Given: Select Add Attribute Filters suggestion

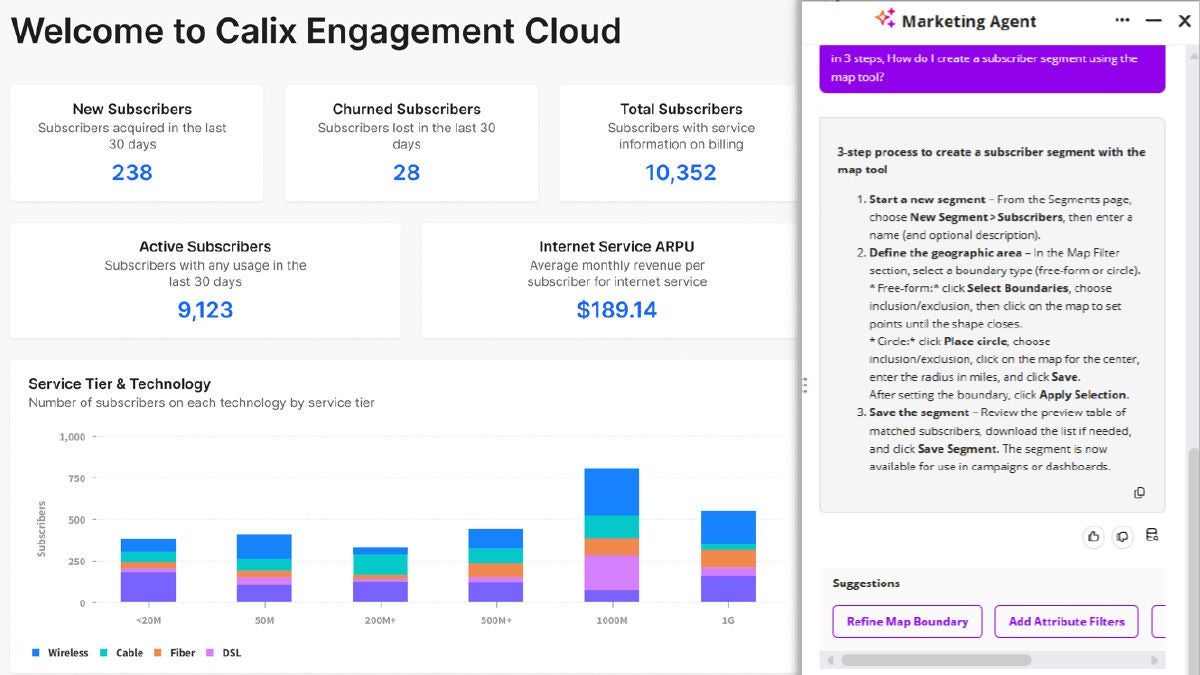Looking at the screenshot, I should point(1066,621).
